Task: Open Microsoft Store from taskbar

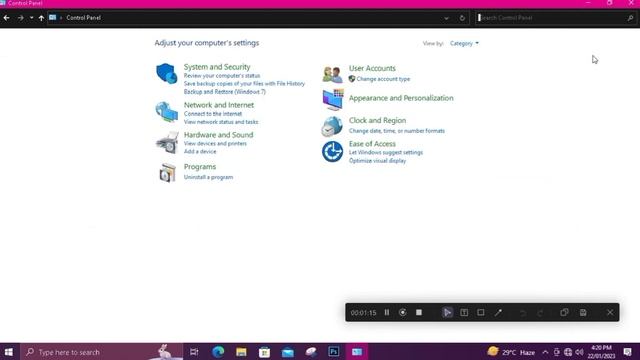Action: (x=264, y=352)
